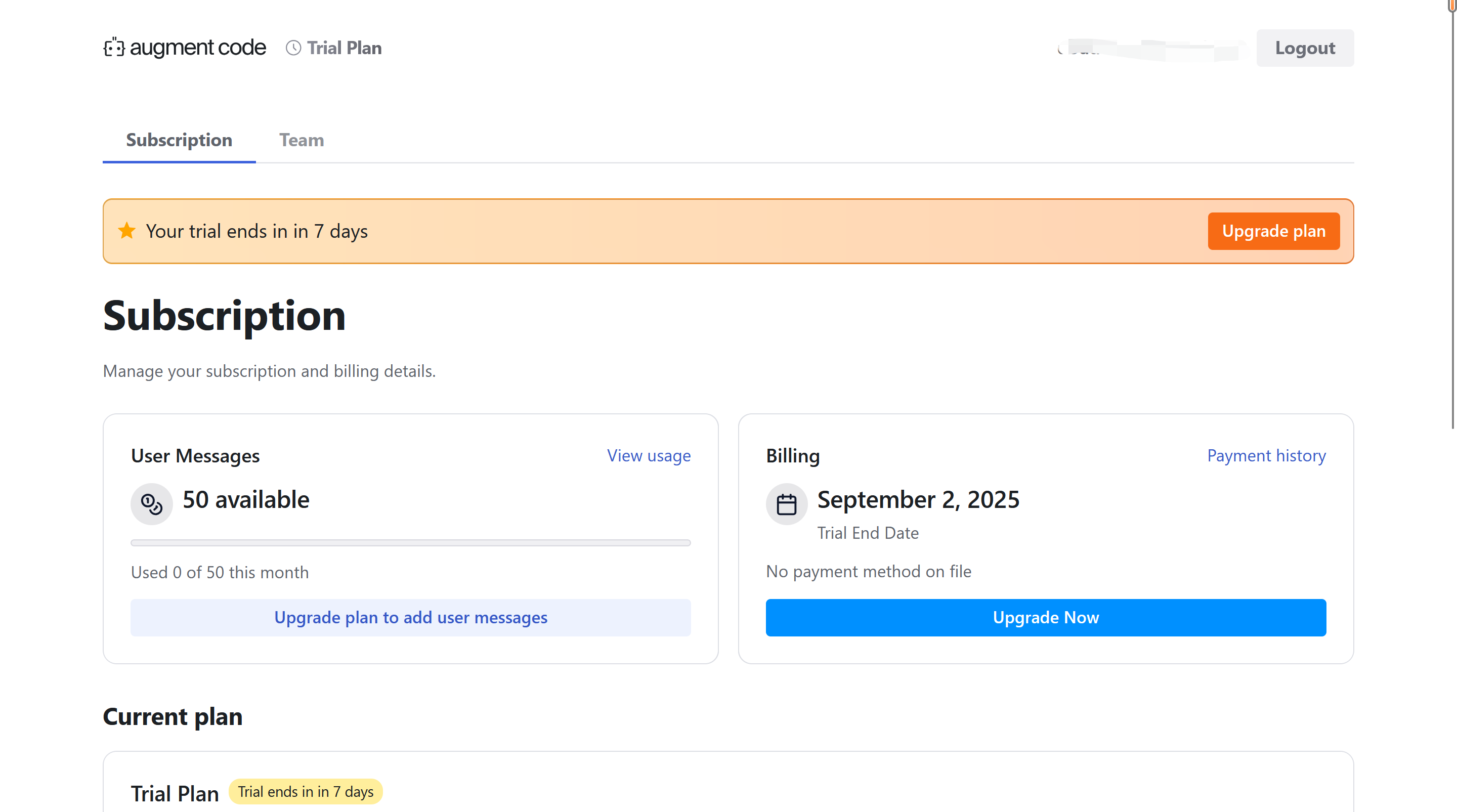The width and height of the screenshot is (1457, 812).
Task: Click the 'Trial ends in in 7 days' badge
Action: pos(306,792)
